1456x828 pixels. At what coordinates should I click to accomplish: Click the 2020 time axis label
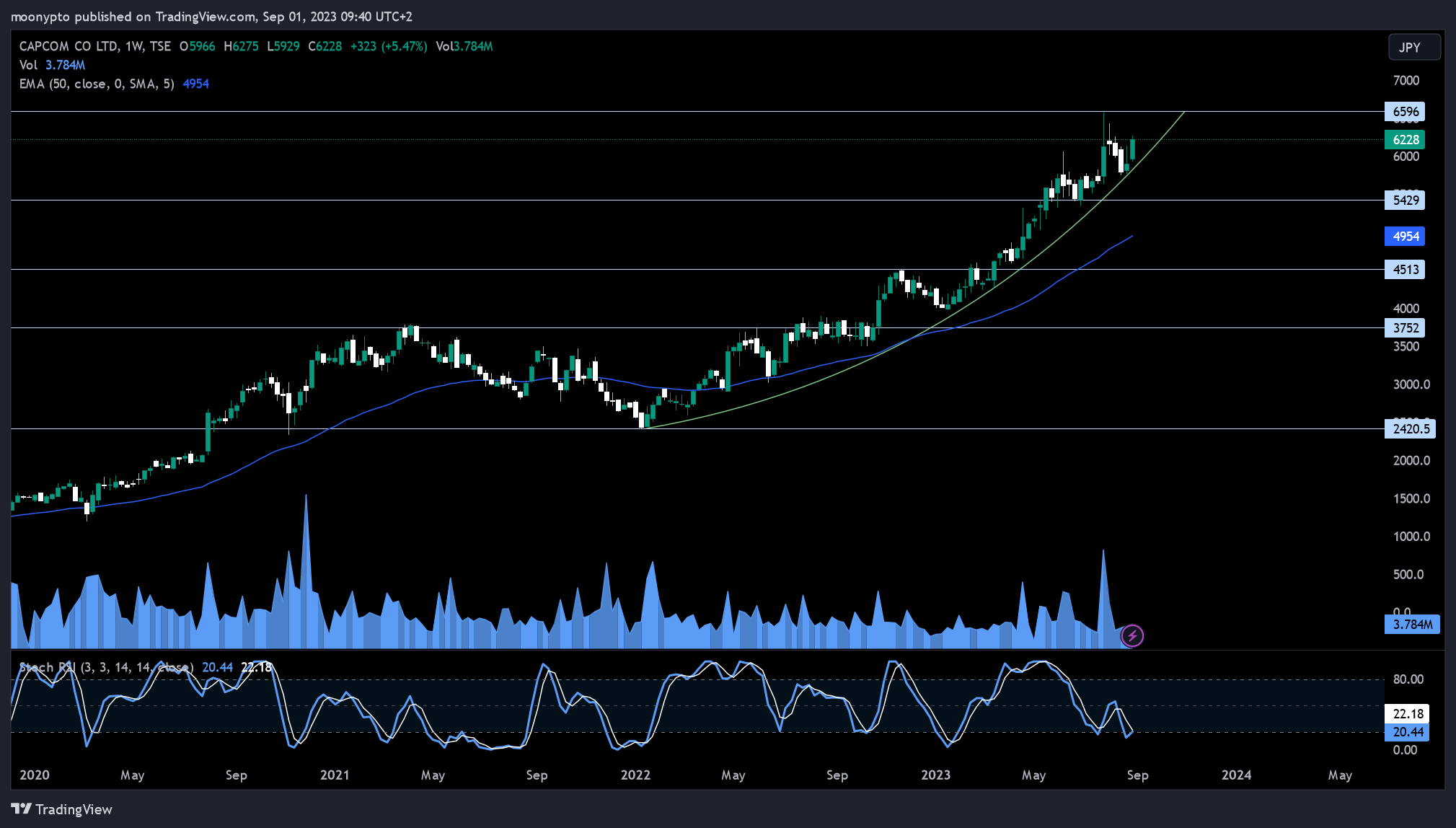click(35, 775)
